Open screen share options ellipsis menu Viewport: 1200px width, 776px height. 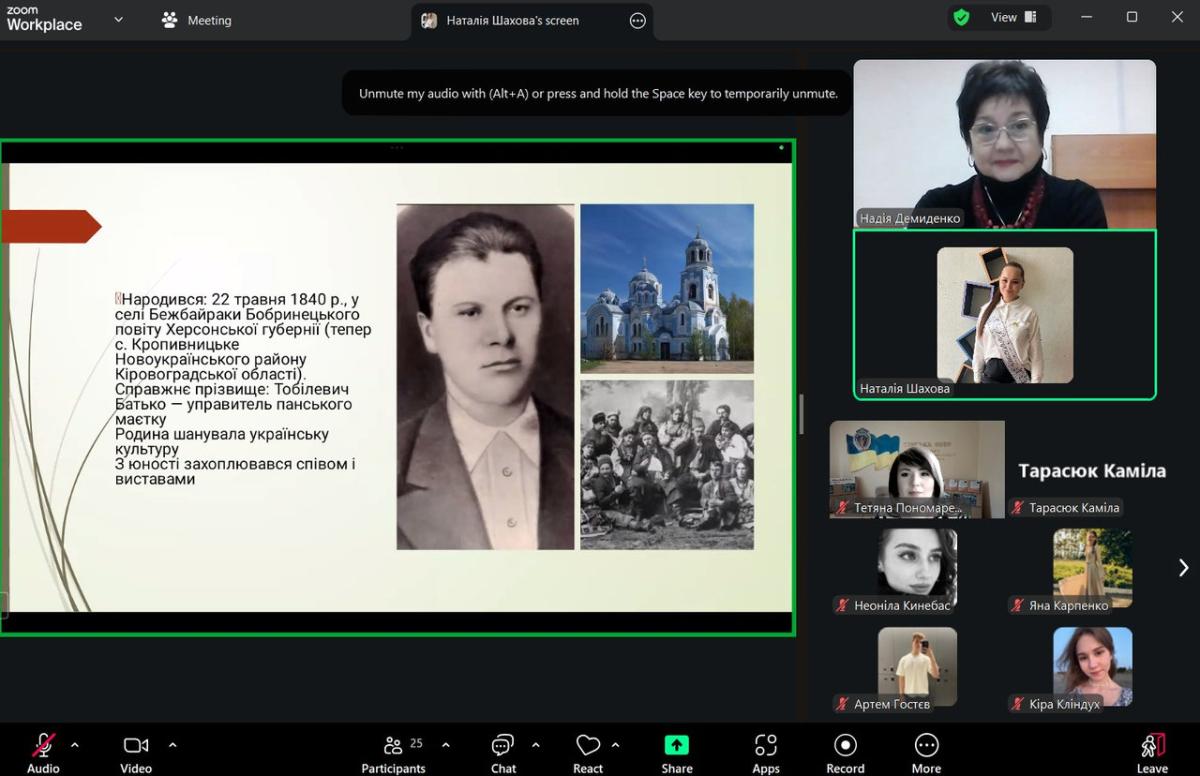[x=637, y=21]
